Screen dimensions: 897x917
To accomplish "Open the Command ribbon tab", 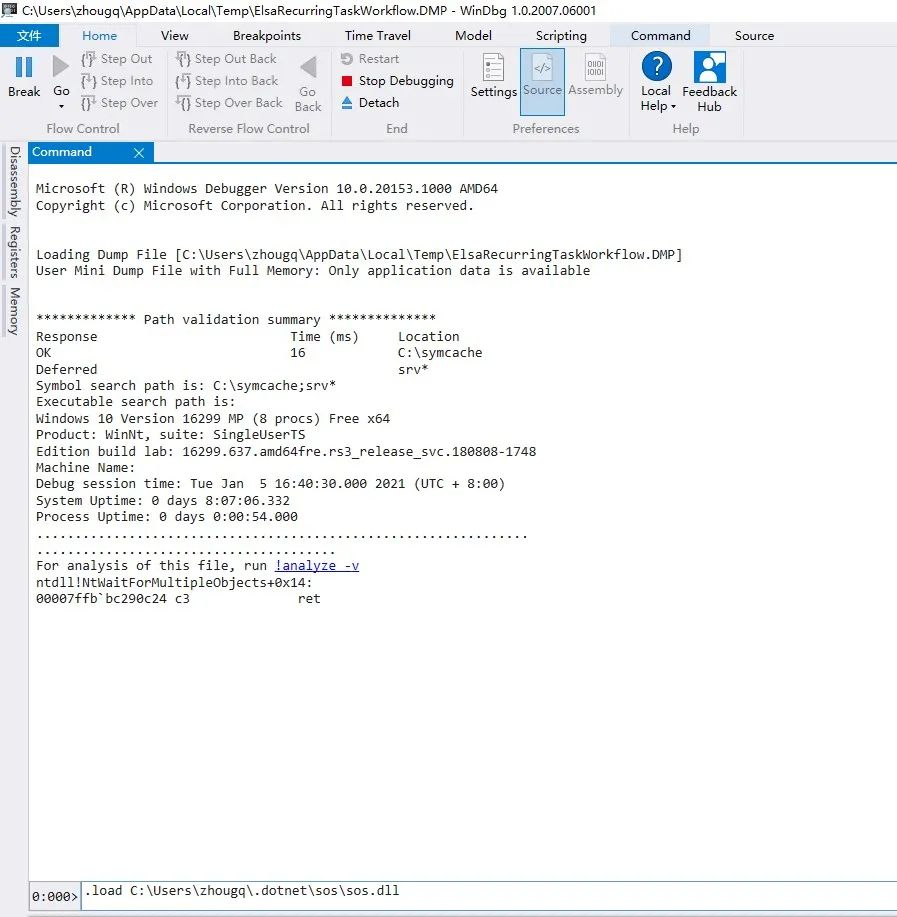I will (660, 36).
